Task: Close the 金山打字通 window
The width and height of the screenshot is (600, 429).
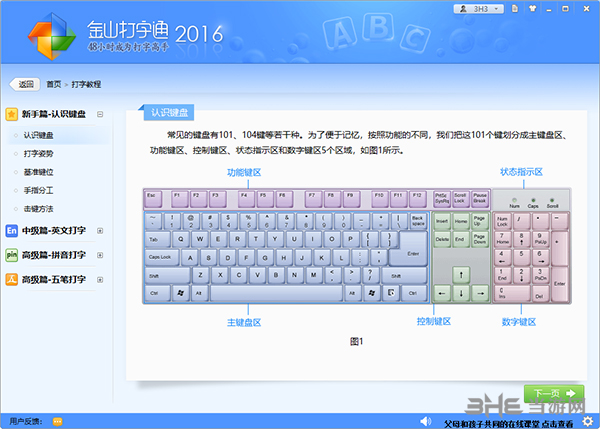Action: [x=586, y=8]
